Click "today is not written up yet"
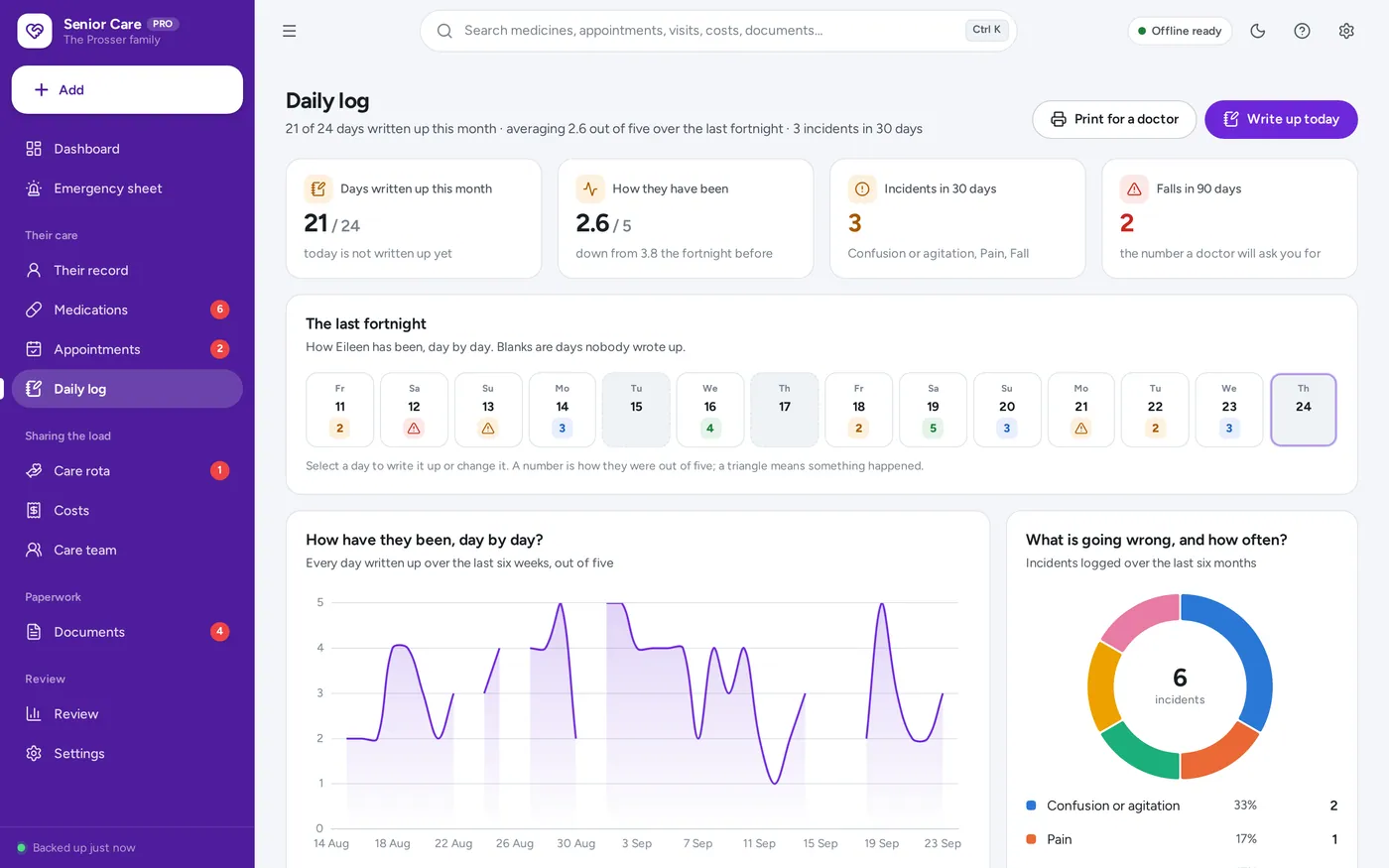 point(378,253)
